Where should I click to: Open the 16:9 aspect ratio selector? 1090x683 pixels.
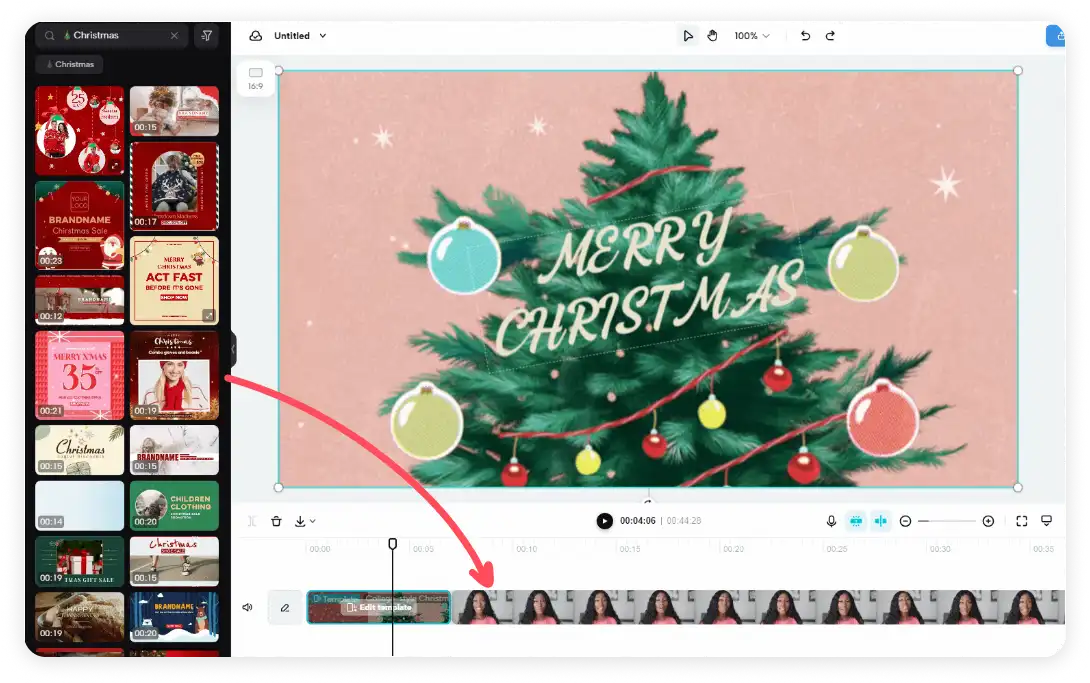click(x=256, y=79)
